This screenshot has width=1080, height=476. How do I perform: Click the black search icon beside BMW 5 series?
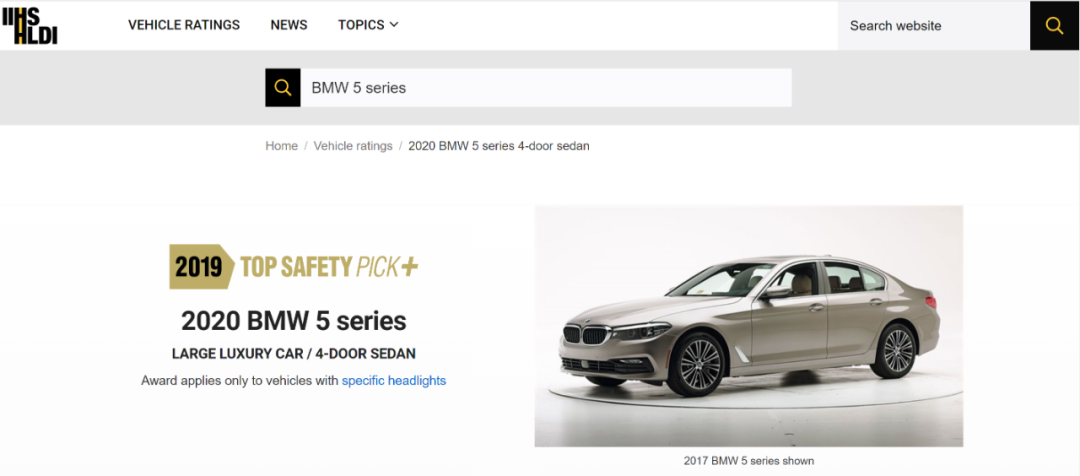pos(282,87)
